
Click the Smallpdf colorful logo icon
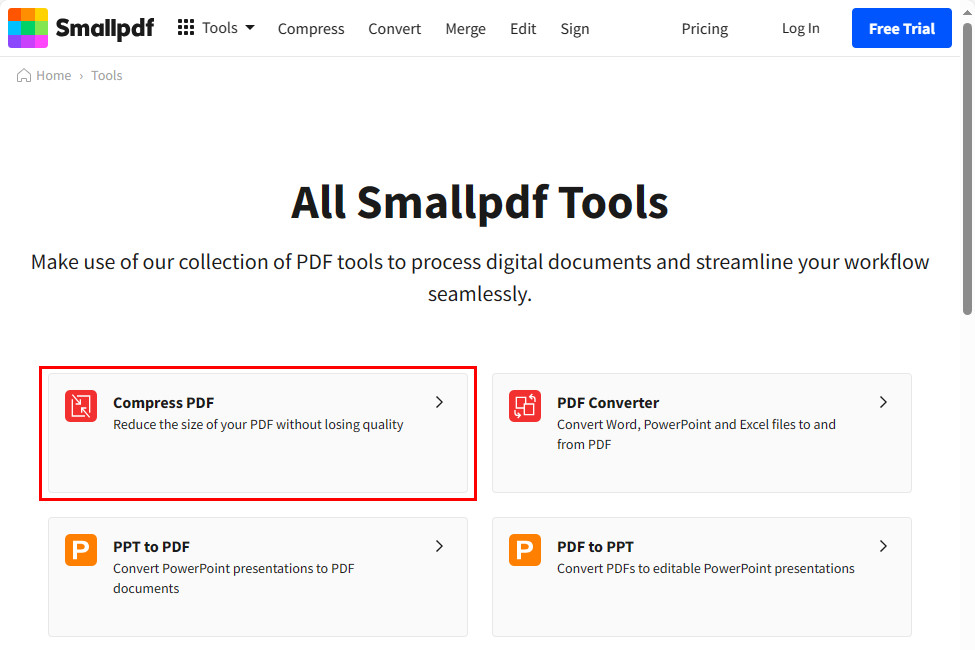(x=28, y=28)
